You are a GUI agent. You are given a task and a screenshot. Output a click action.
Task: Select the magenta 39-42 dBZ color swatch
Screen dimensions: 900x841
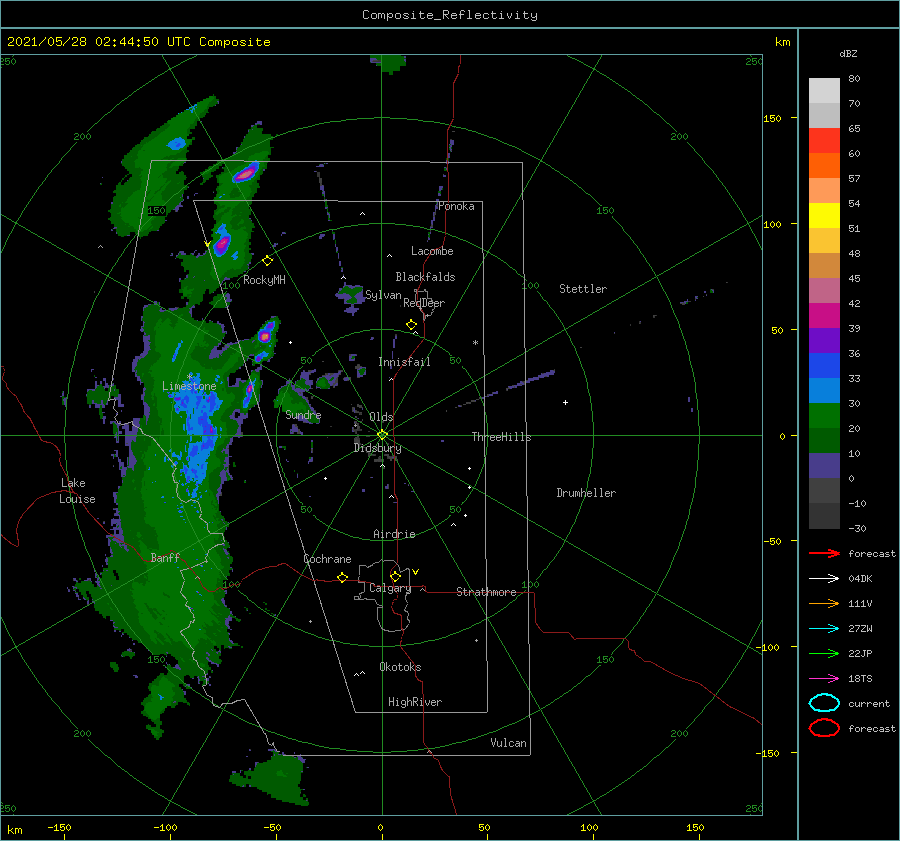click(824, 316)
